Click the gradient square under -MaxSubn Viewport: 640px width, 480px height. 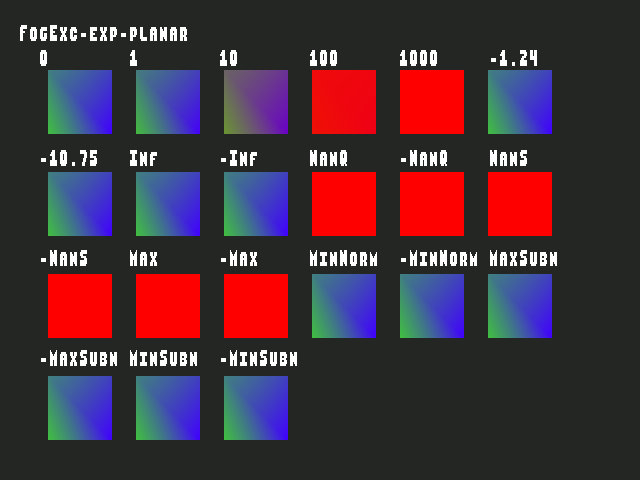pos(80,408)
